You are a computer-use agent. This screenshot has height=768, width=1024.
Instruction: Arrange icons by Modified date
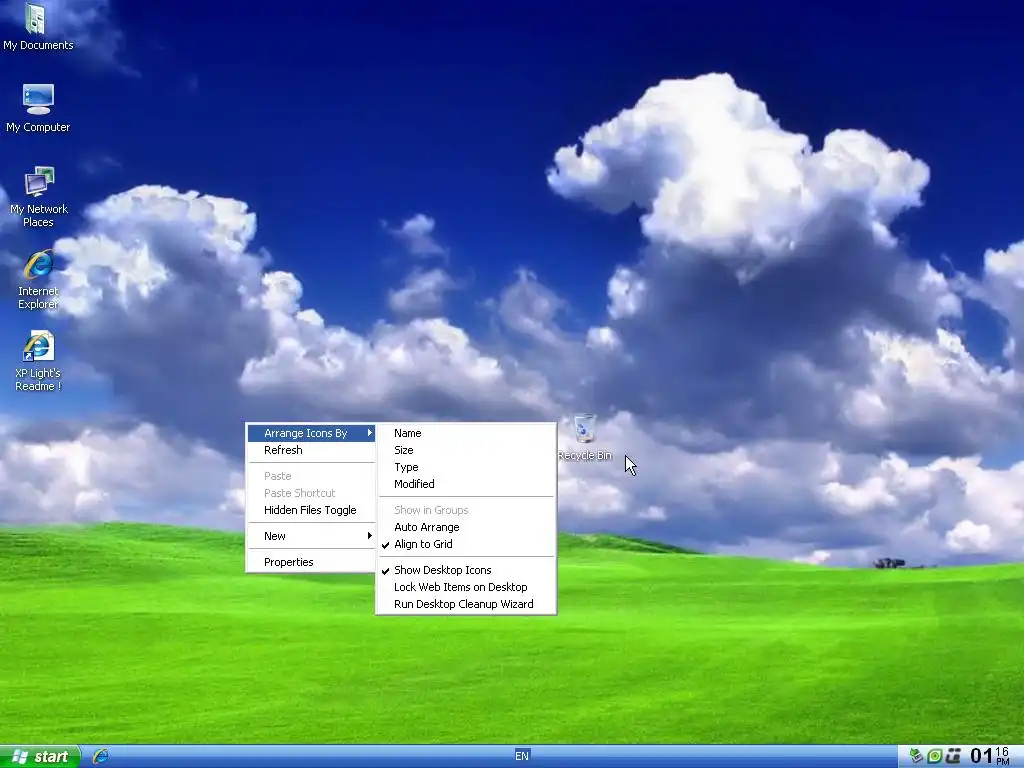click(x=466, y=484)
